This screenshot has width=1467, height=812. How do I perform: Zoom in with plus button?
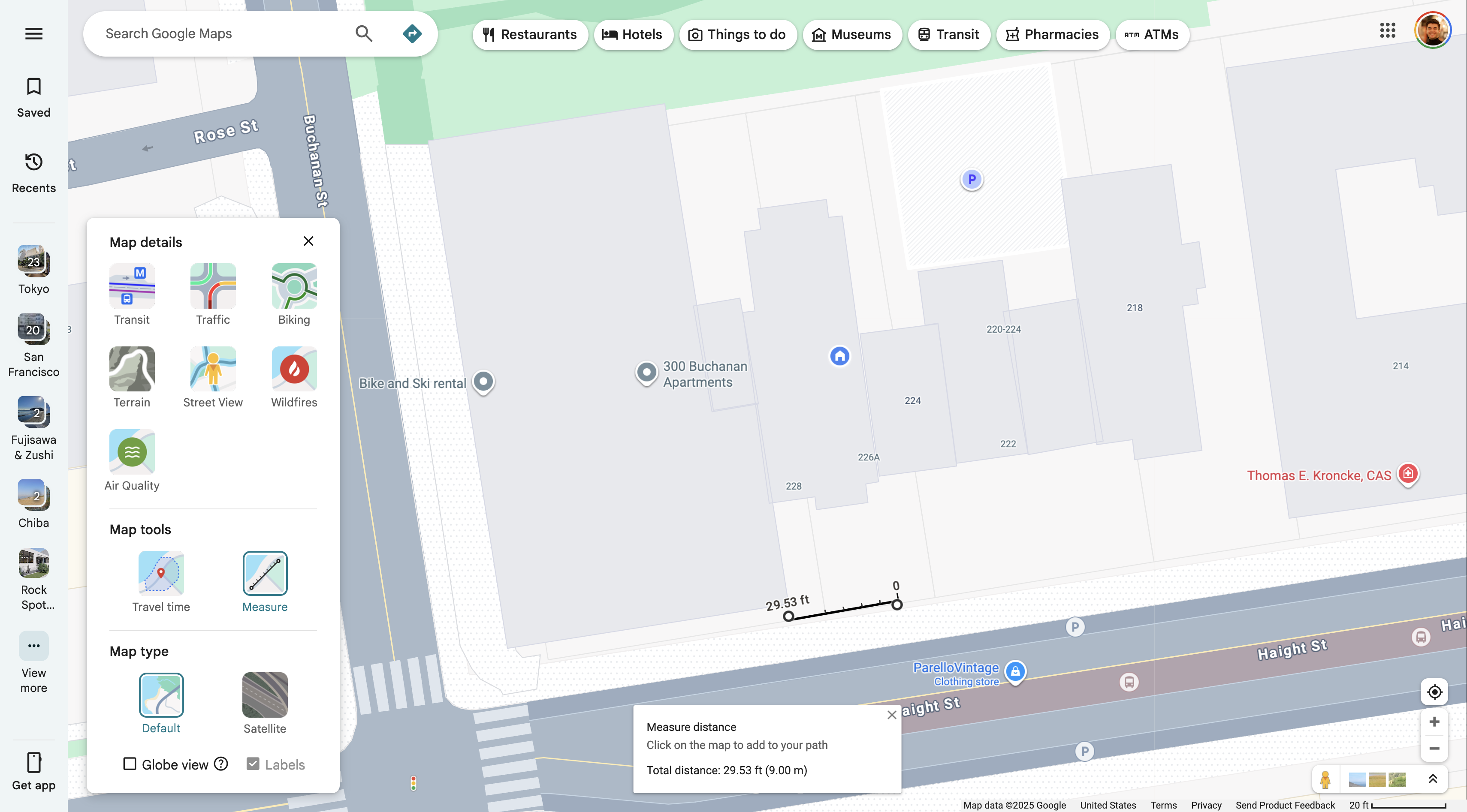click(1434, 722)
